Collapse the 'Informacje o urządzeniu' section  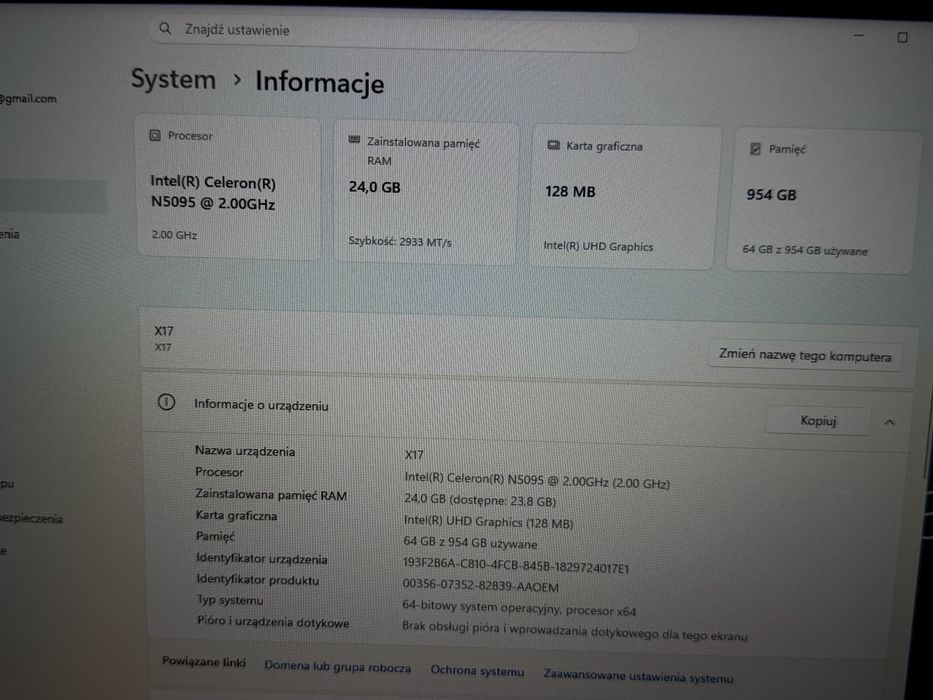coord(890,422)
